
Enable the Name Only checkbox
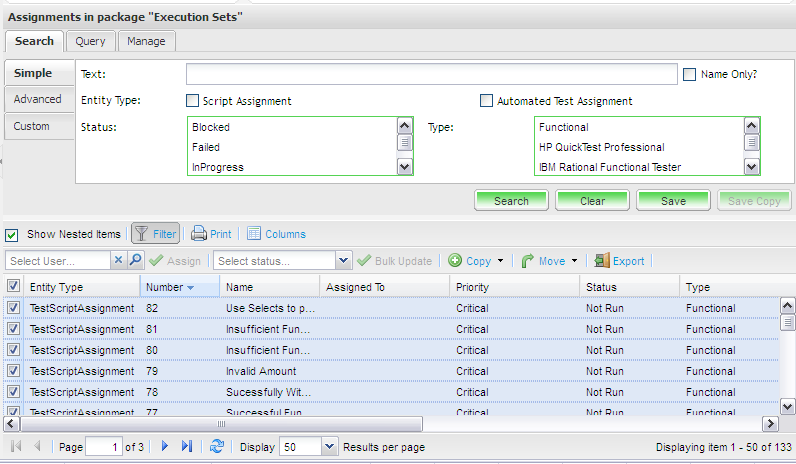click(x=689, y=74)
